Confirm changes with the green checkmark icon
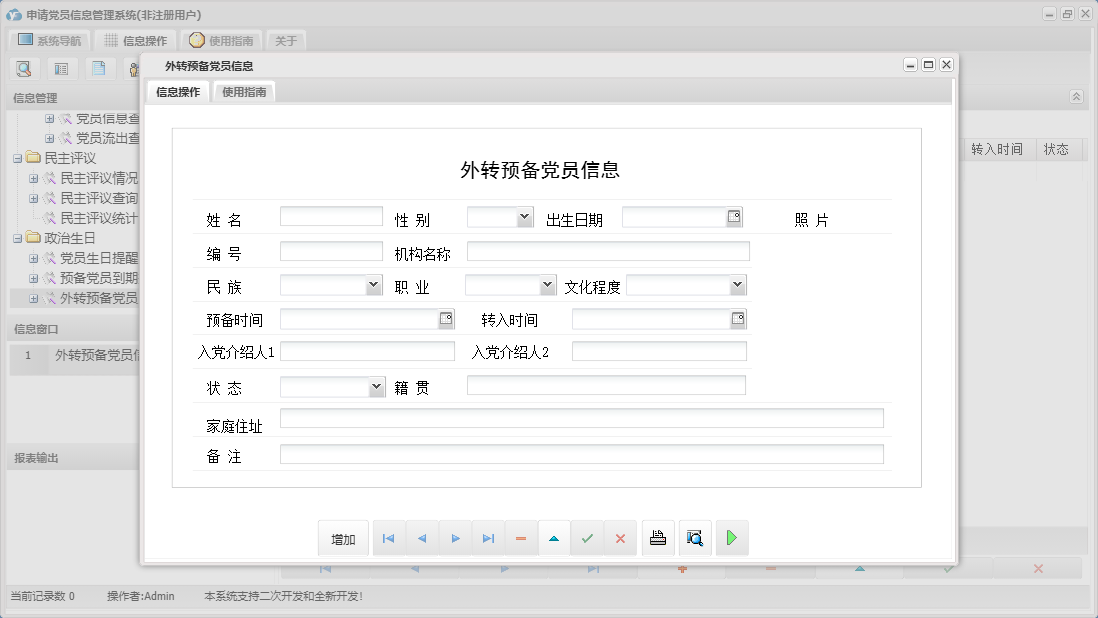The width and height of the screenshot is (1098, 618). coord(587,538)
